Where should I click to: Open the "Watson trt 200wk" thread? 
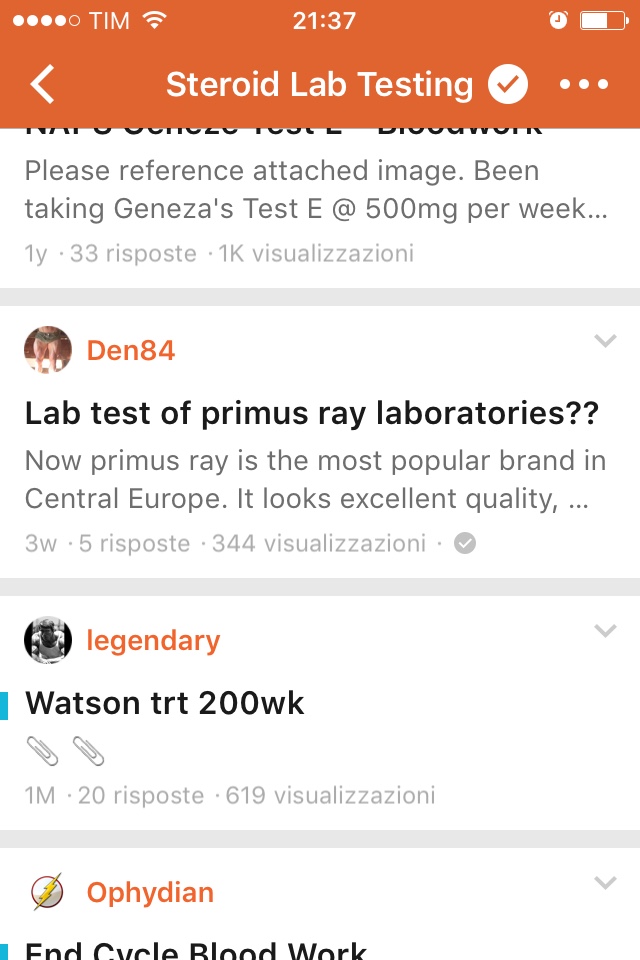(x=165, y=703)
